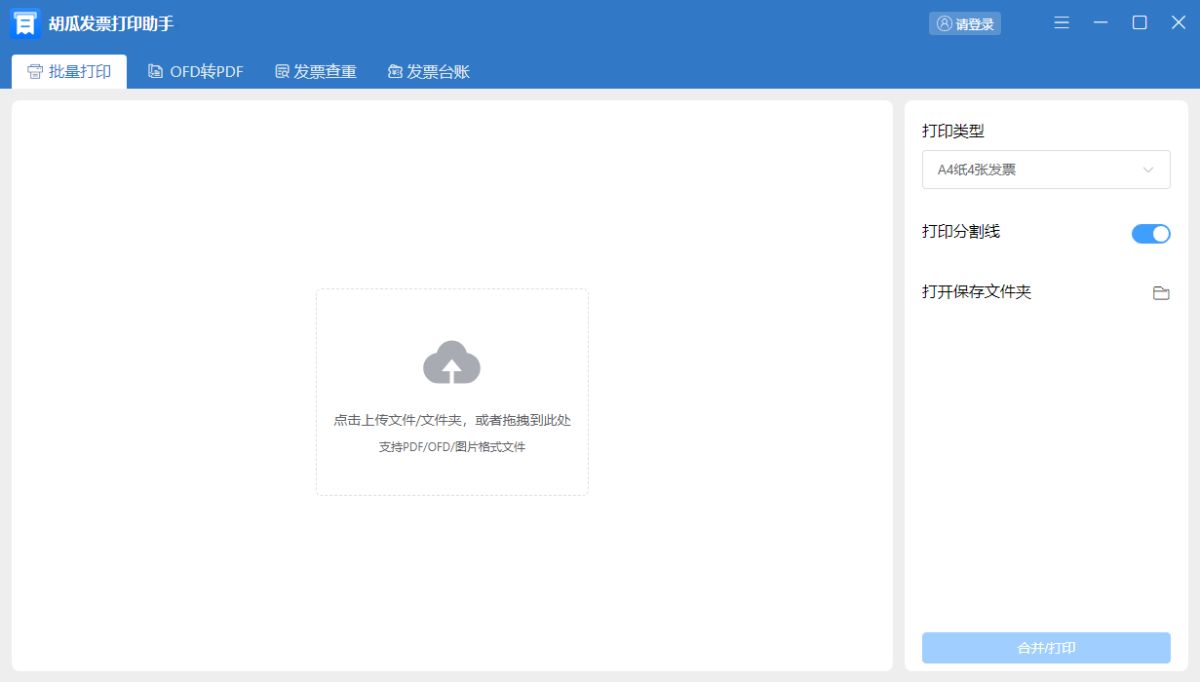
Task: Click the 胡瓜发票打印助手 app logo
Action: [x=24, y=24]
